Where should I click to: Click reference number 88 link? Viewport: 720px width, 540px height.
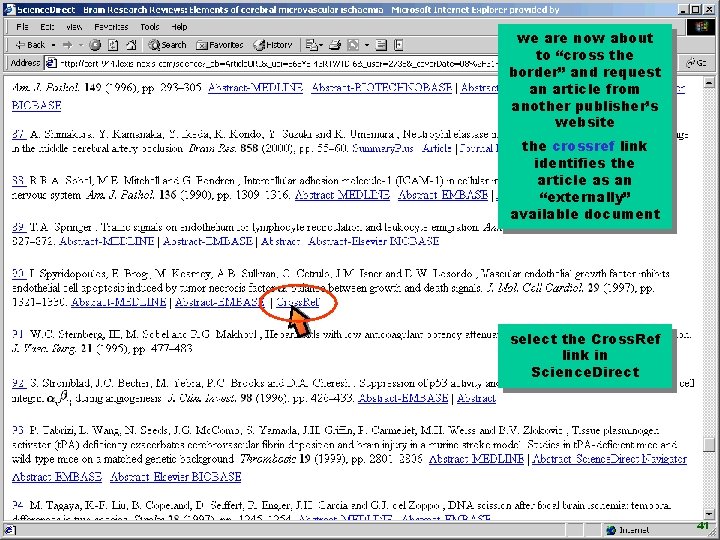19,180
